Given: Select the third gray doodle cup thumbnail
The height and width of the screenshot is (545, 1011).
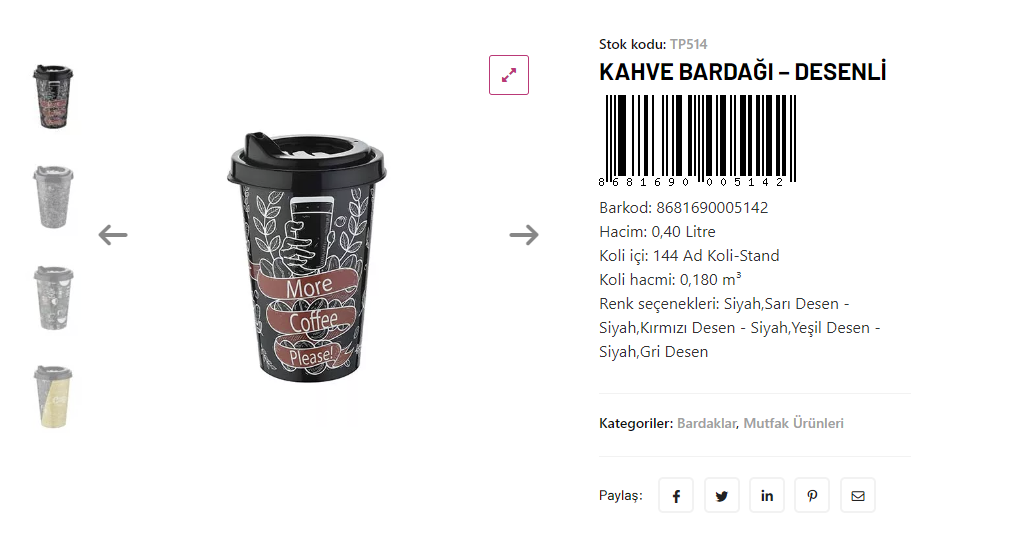Looking at the screenshot, I should point(53,297).
